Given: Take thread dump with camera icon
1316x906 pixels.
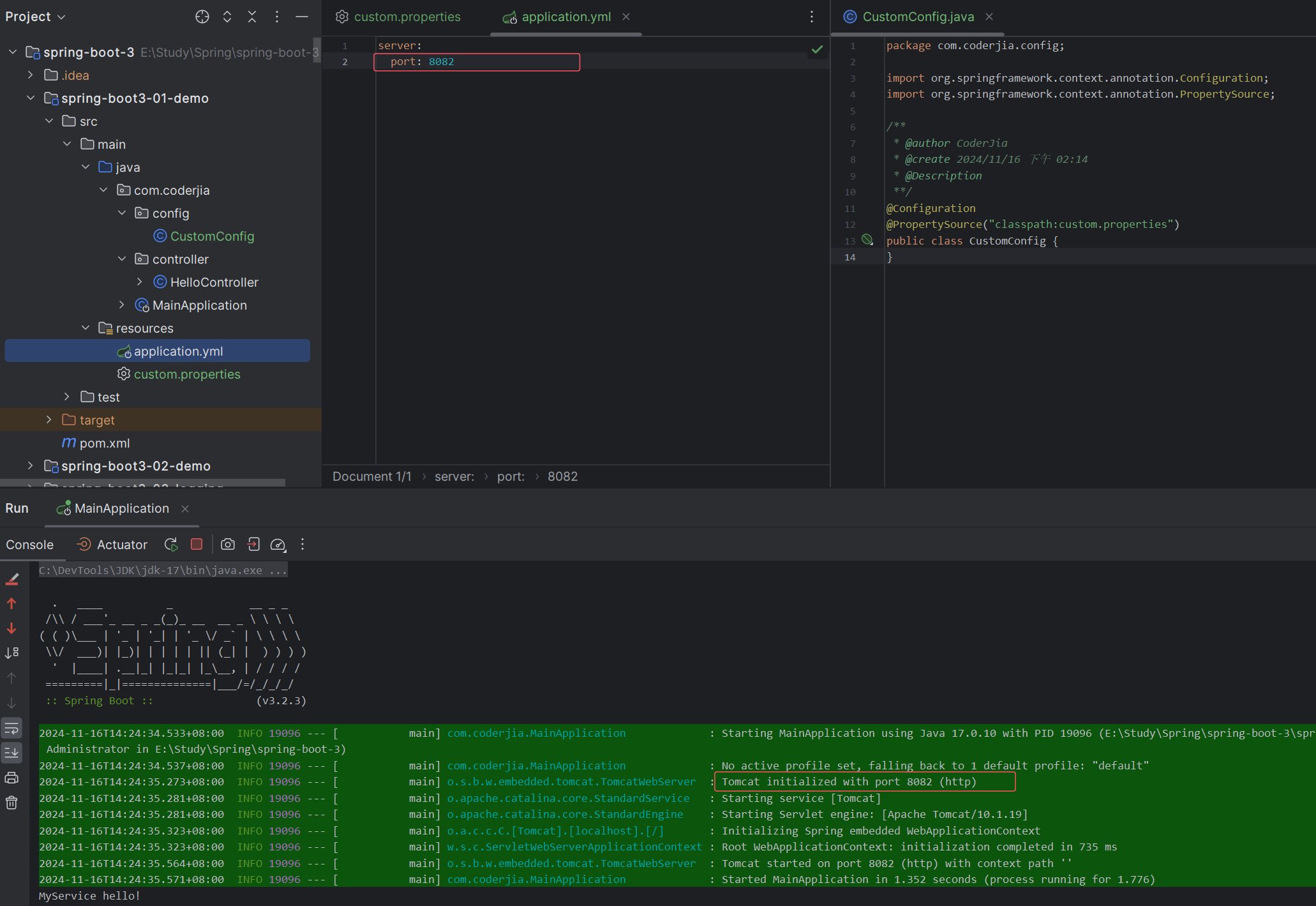Looking at the screenshot, I should pyautogui.click(x=228, y=545).
